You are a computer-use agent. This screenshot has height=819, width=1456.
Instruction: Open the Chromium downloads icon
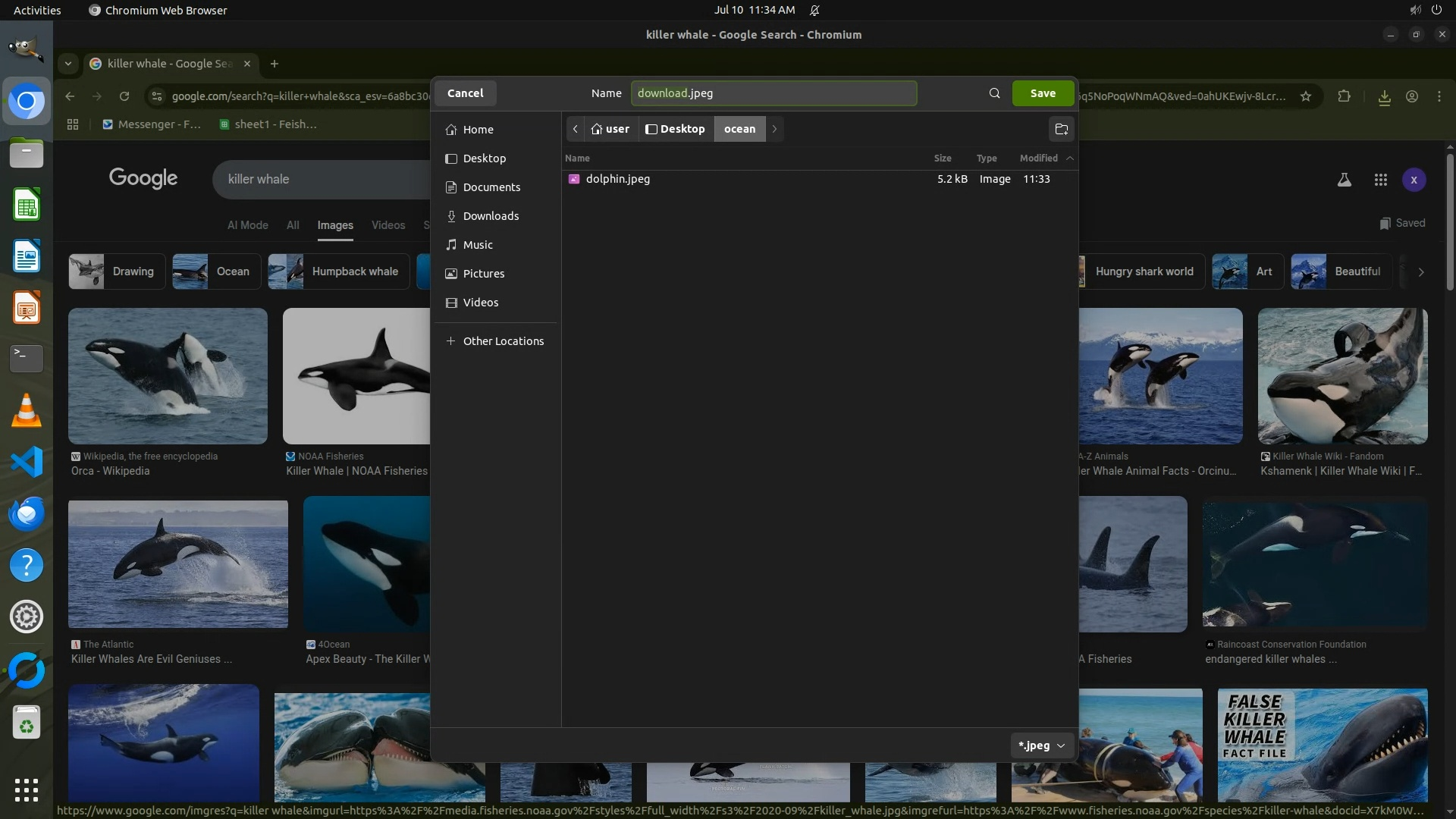pos(1384,97)
